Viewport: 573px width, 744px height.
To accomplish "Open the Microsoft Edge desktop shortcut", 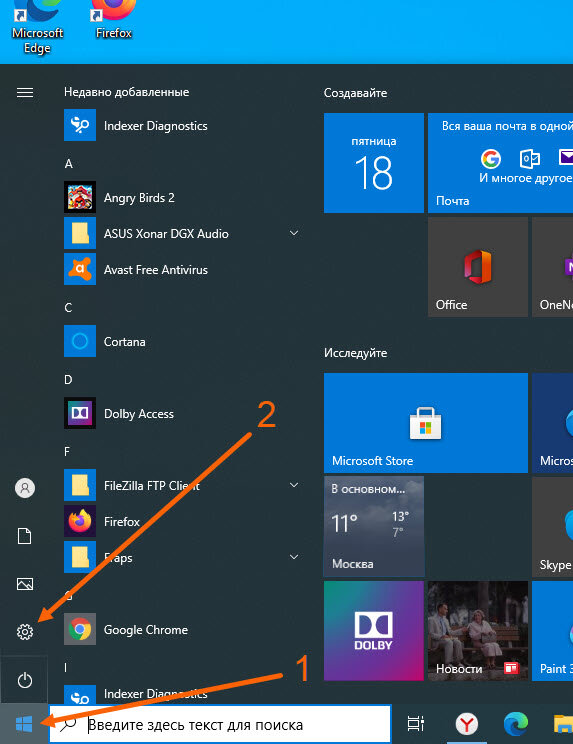I will (x=37, y=28).
